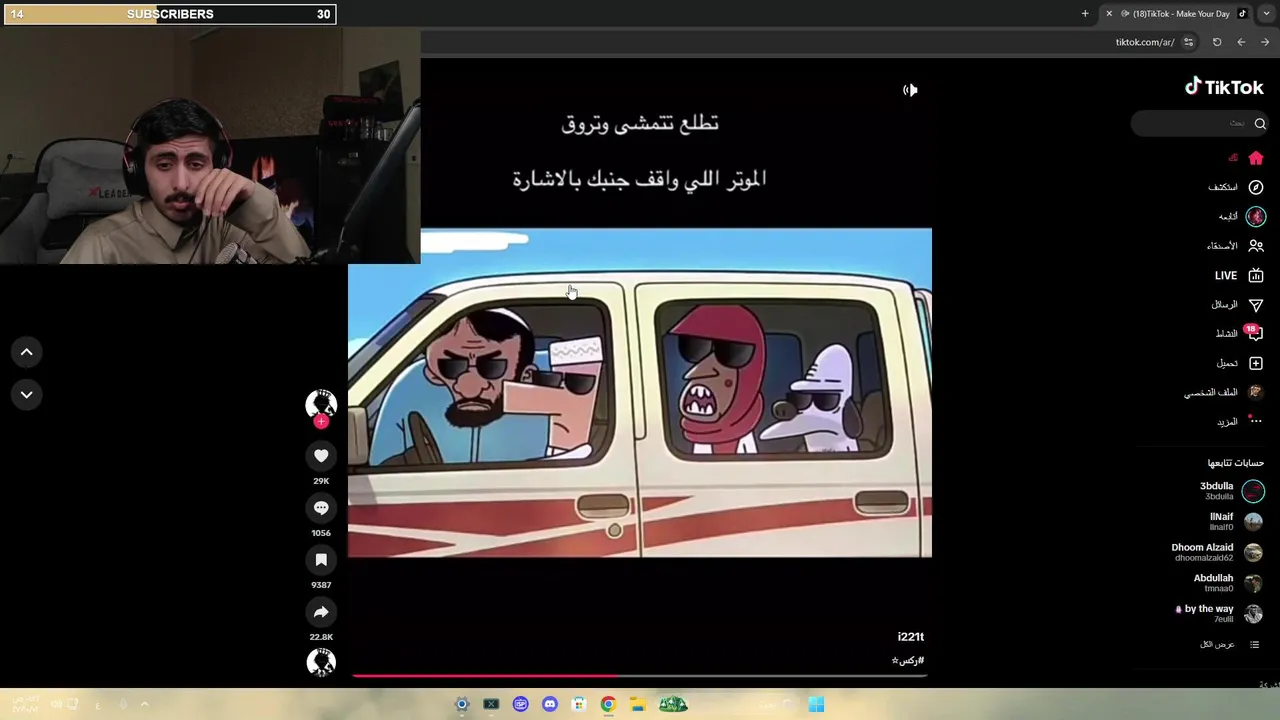Select the TikTok - Make Your Day tab

point(1180,14)
